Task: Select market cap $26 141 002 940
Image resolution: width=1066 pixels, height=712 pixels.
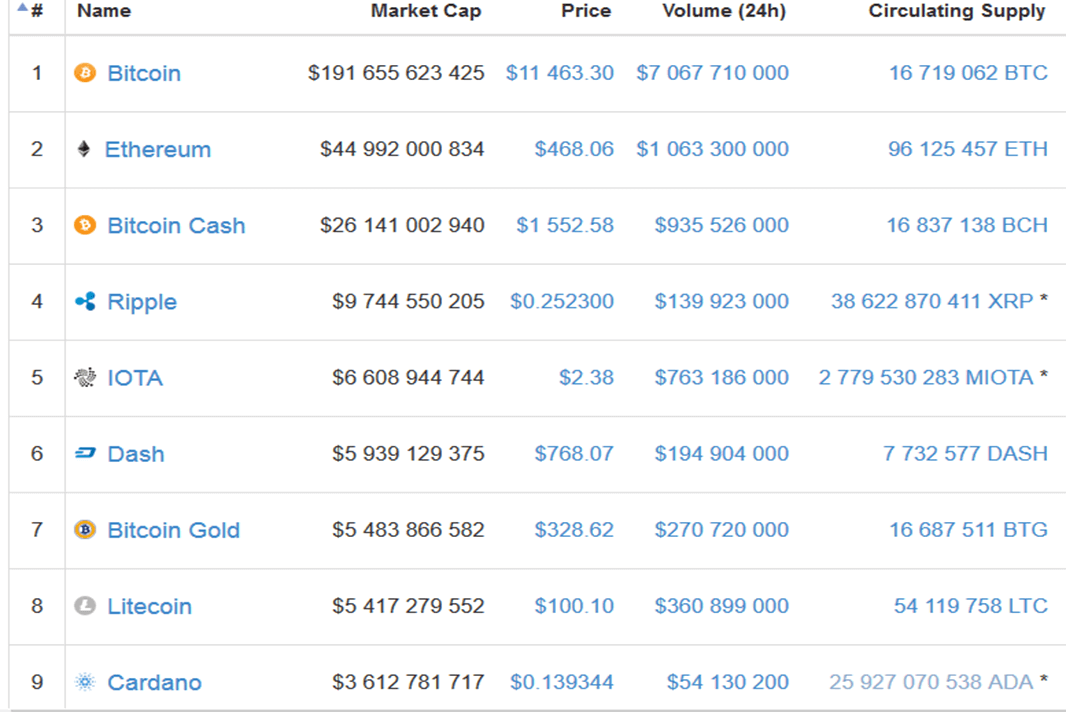Action: [x=402, y=225]
